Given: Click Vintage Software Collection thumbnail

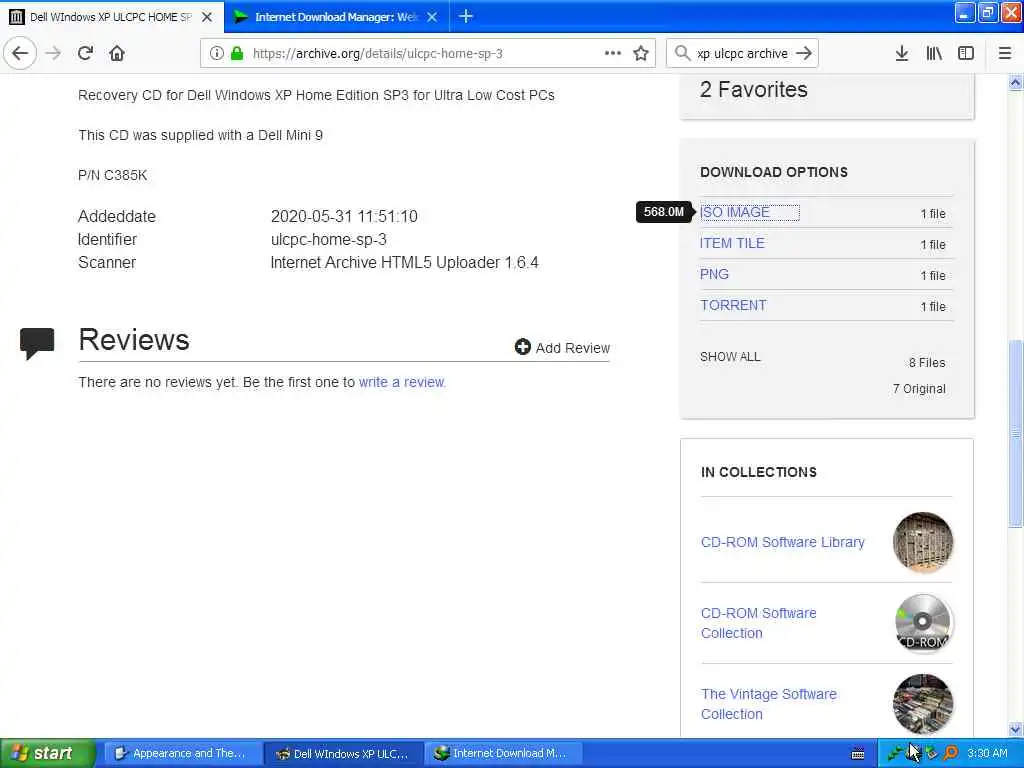Looking at the screenshot, I should click(923, 704).
